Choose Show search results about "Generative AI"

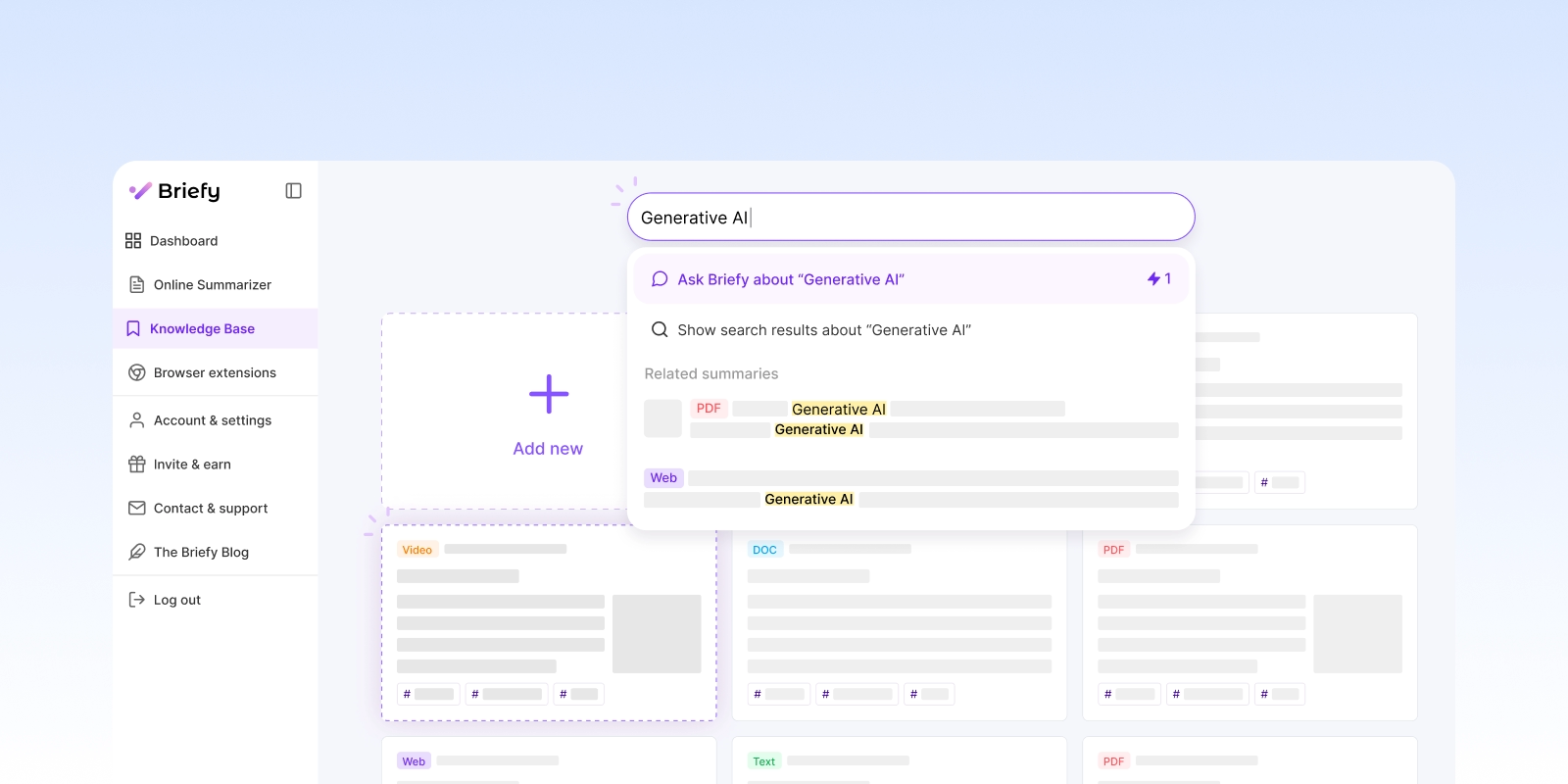[910, 329]
